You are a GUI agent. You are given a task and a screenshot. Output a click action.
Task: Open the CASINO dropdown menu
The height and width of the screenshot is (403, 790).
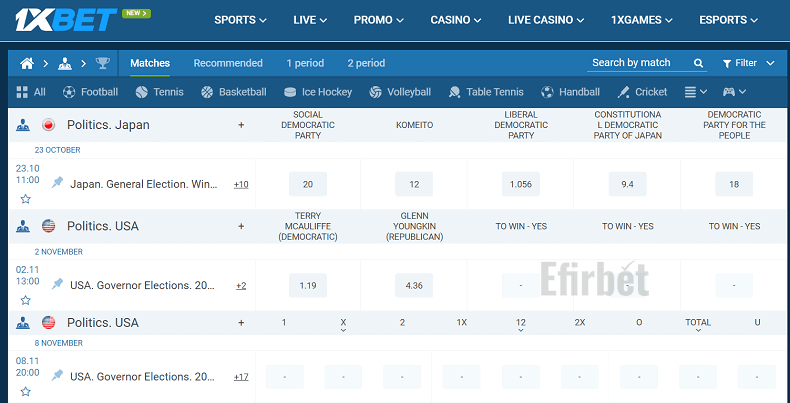point(455,20)
